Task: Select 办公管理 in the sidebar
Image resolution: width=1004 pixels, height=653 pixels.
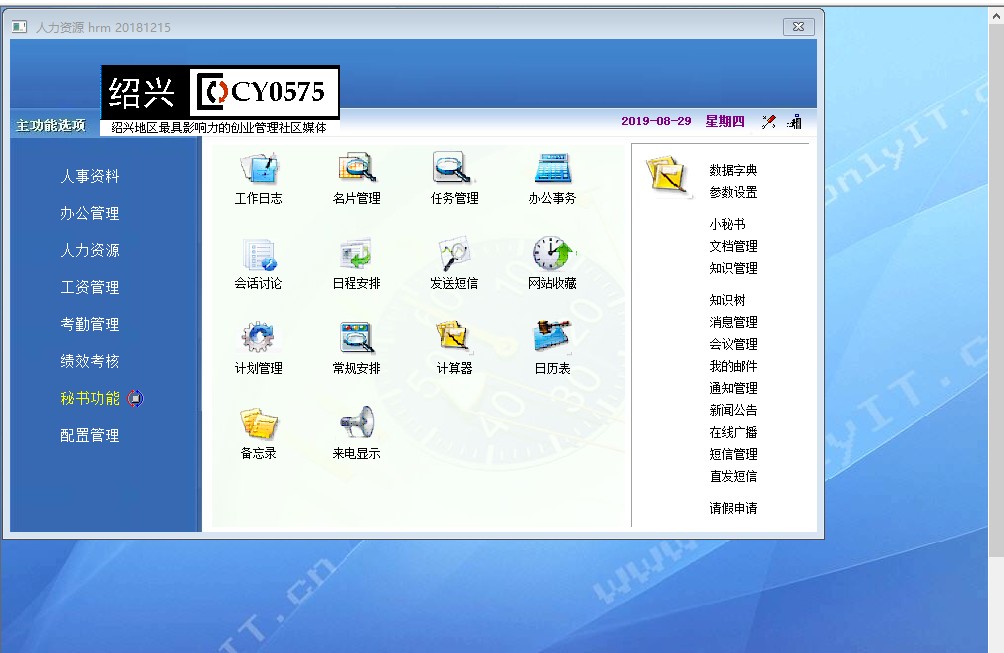Action: tap(90, 213)
